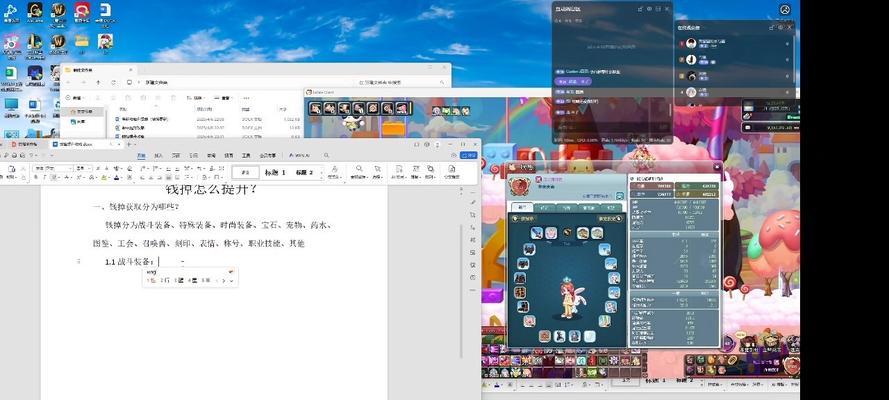Open the 新建 dropdown in File Explorer
The width and height of the screenshot is (889, 400).
pos(74,97)
